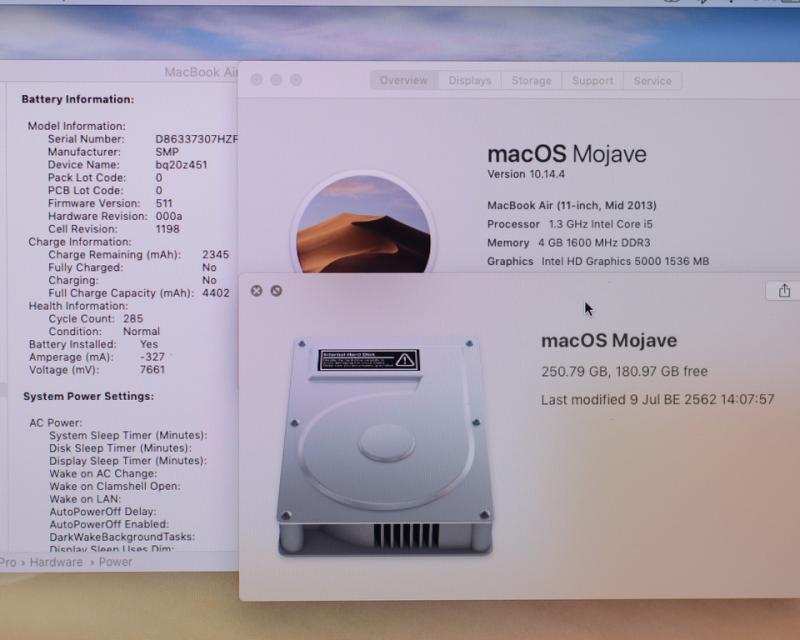Click the hard disk drive icon

pos(385,446)
